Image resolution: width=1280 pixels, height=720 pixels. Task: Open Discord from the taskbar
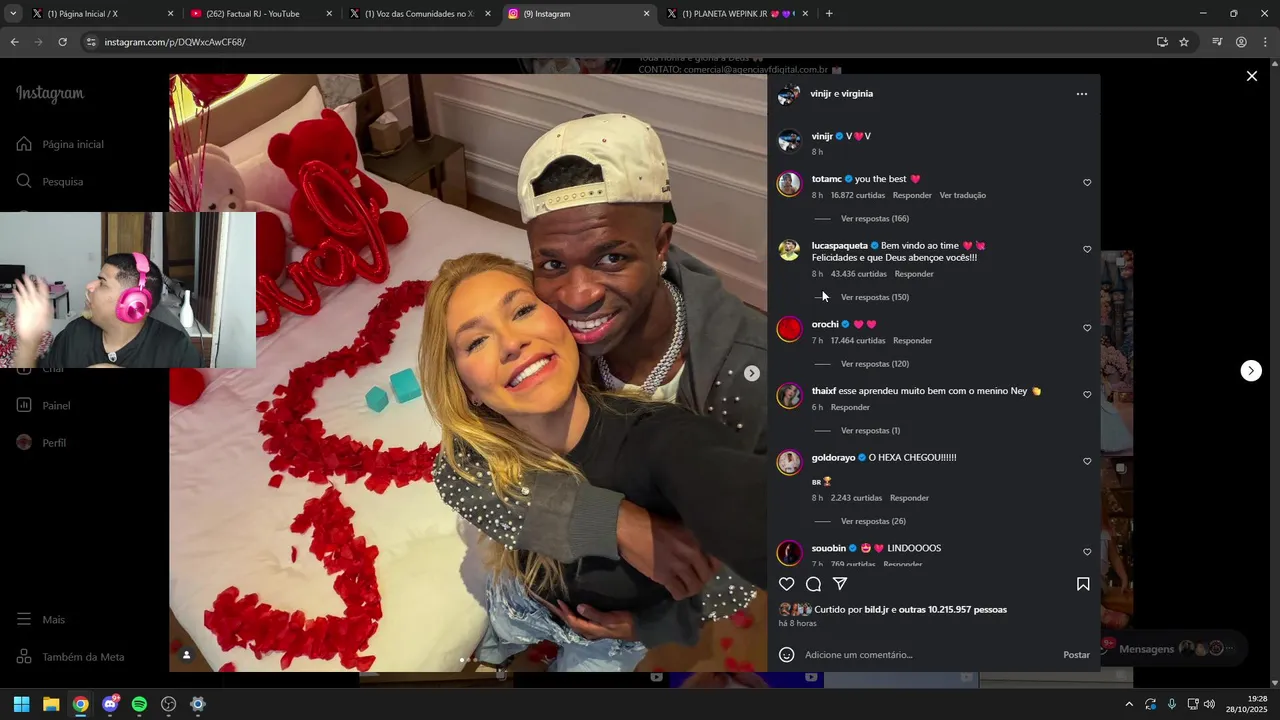coord(110,704)
